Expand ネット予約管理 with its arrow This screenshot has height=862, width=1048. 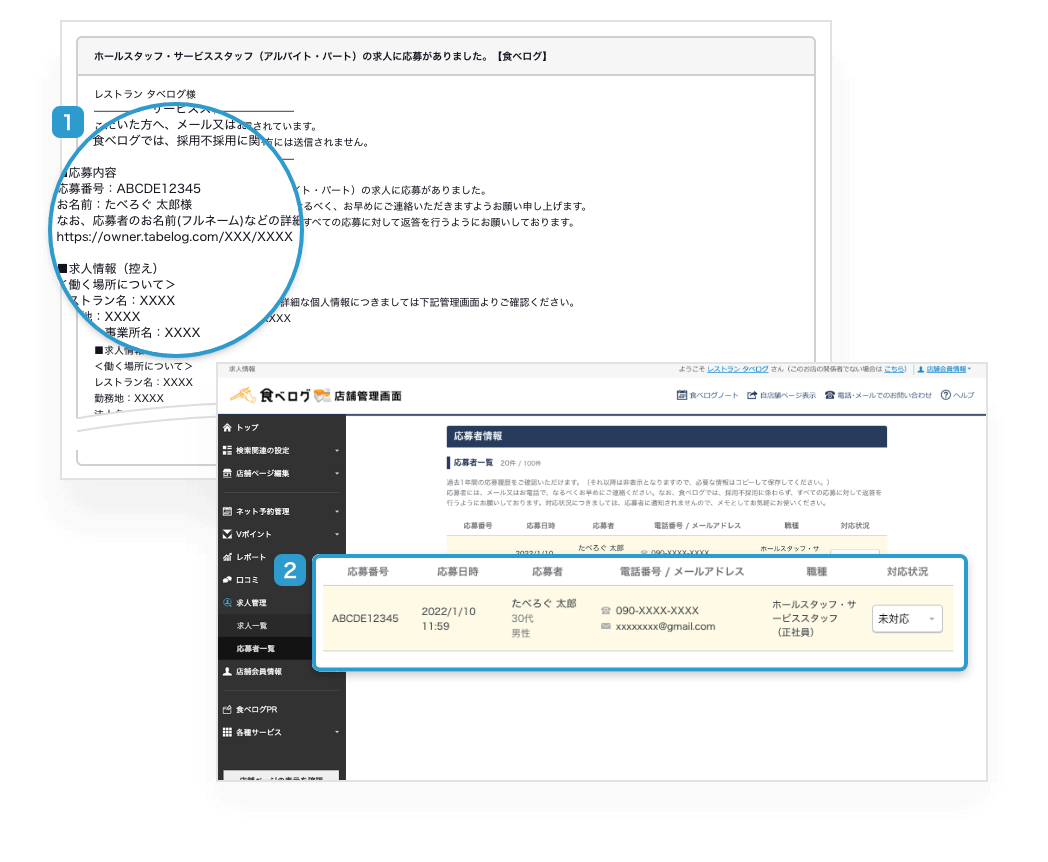coord(337,511)
